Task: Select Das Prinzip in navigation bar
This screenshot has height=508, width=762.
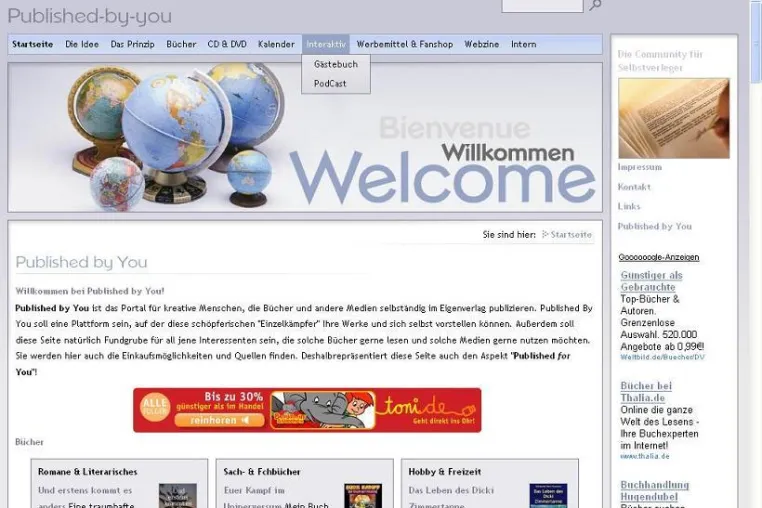Action: click(x=132, y=44)
